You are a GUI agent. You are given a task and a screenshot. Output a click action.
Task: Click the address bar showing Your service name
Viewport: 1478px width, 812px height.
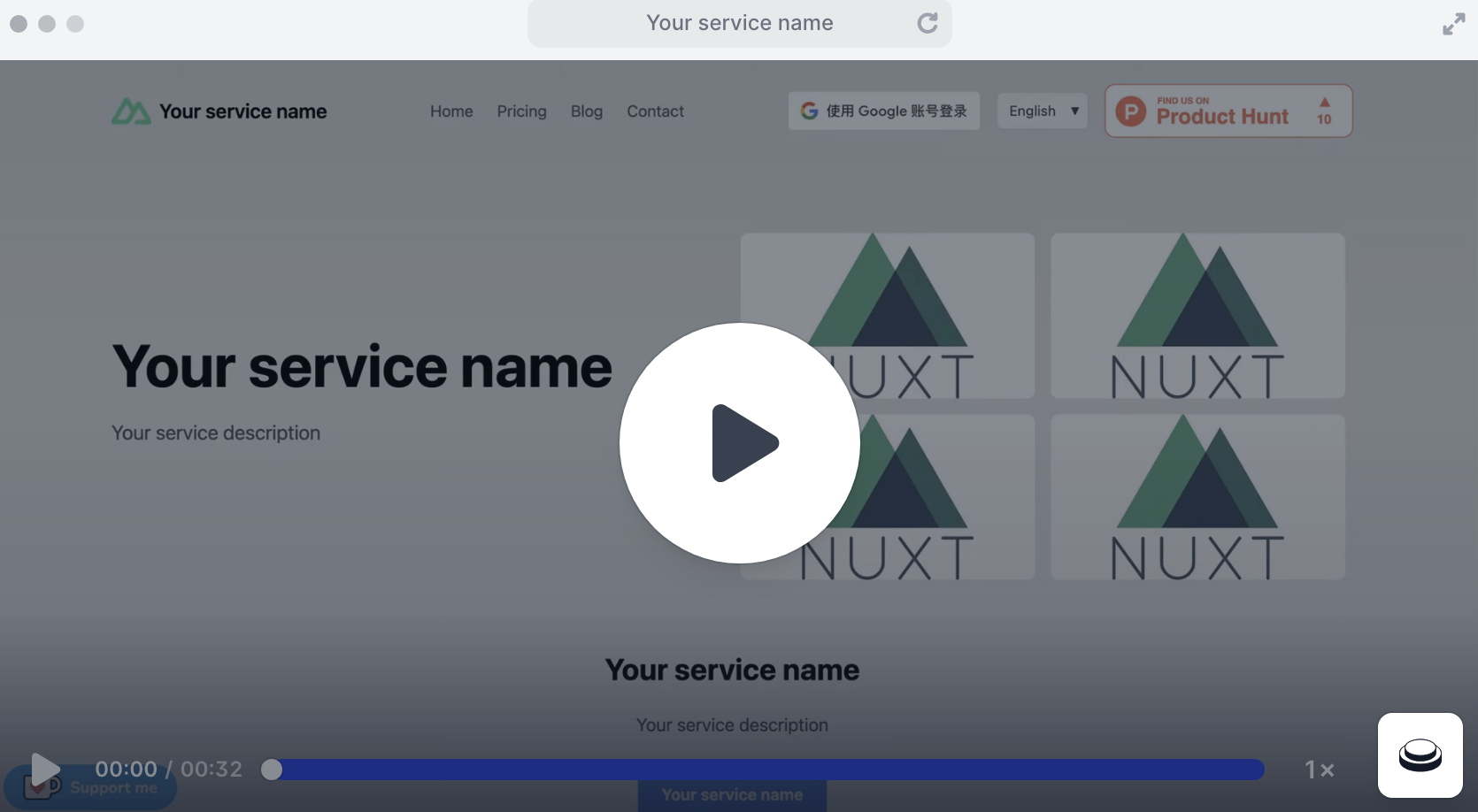(740, 23)
